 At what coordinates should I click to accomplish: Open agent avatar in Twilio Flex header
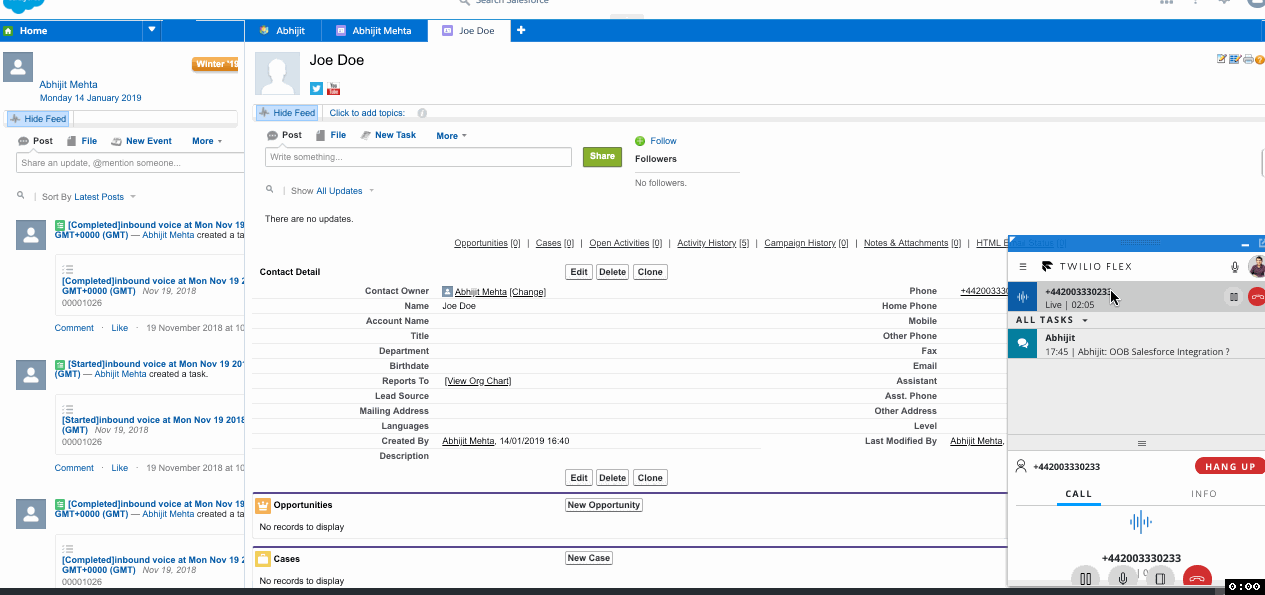tap(1257, 267)
